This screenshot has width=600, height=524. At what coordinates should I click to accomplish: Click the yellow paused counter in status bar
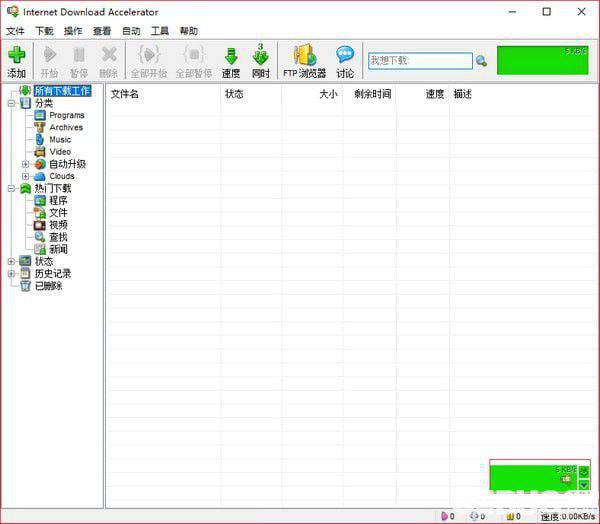514,516
